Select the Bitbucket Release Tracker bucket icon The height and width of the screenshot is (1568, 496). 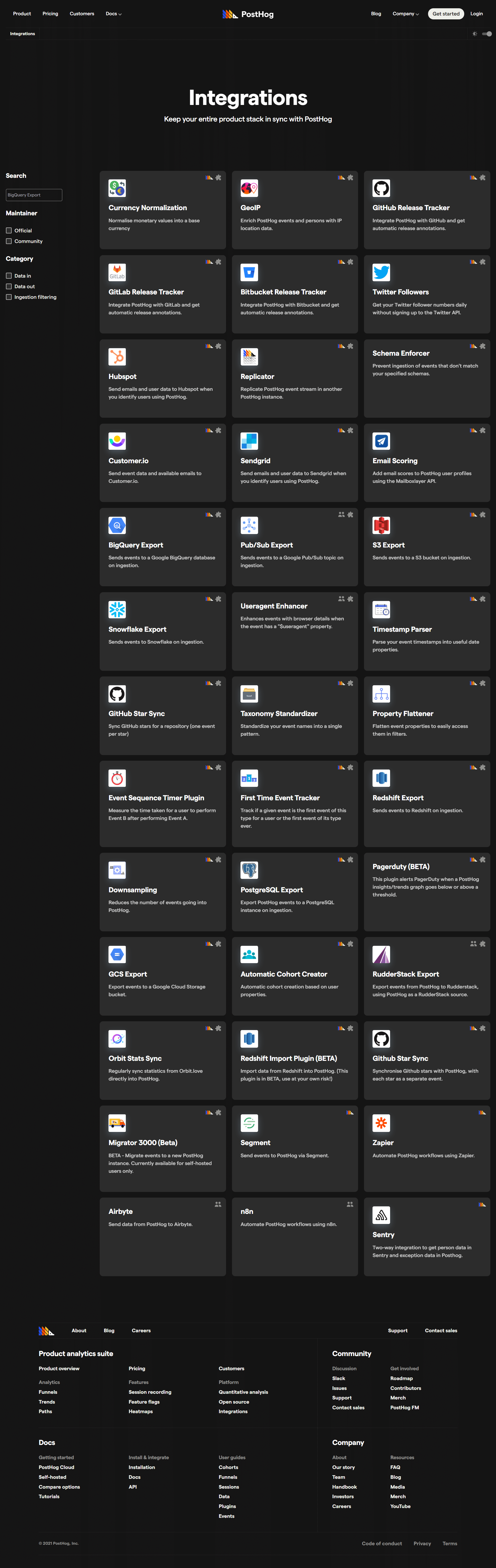pyautogui.click(x=249, y=272)
